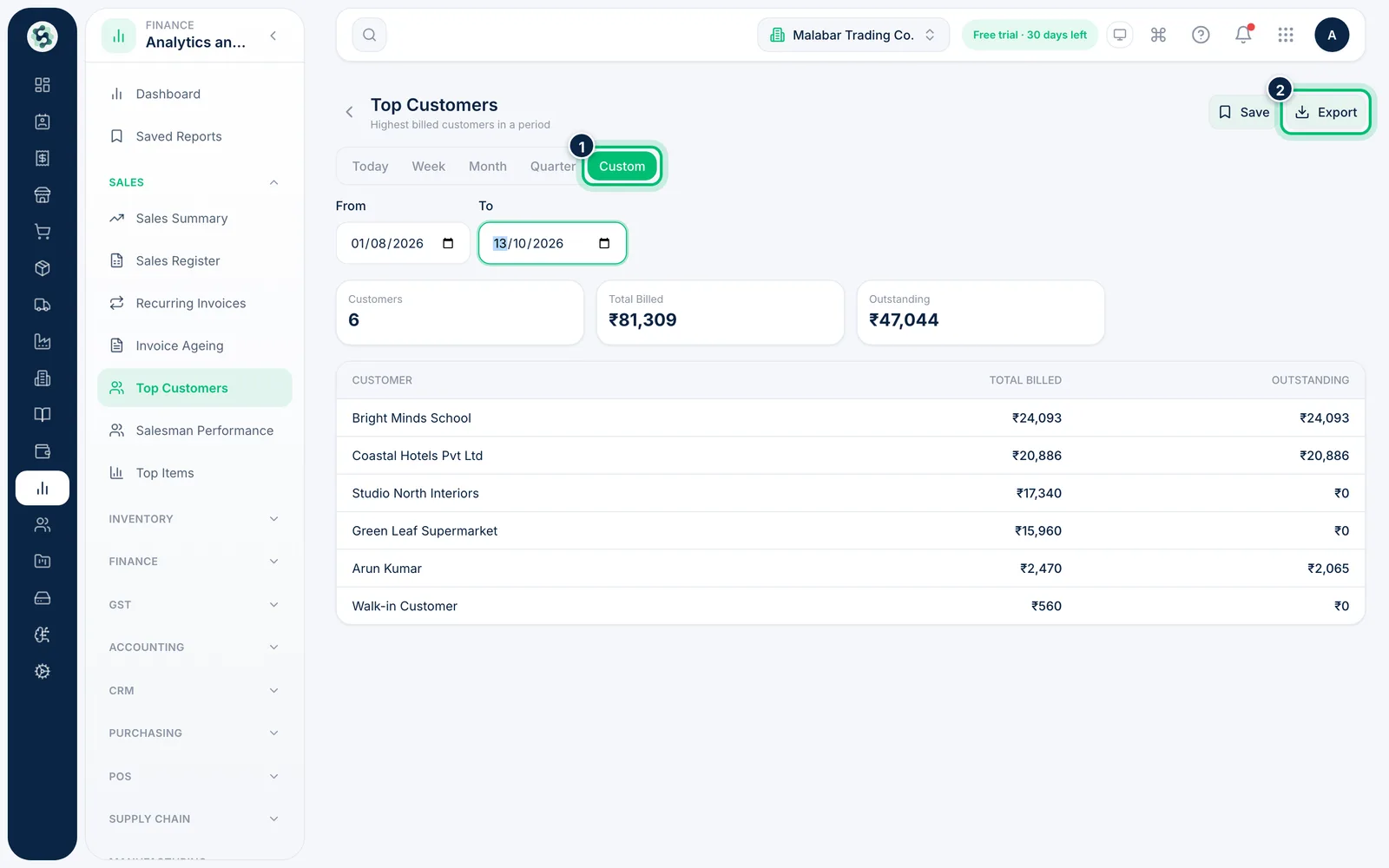Image resolution: width=1389 pixels, height=868 pixels.
Task: Click the Free trial 30 days left badge
Action: click(x=1030, y=35)
